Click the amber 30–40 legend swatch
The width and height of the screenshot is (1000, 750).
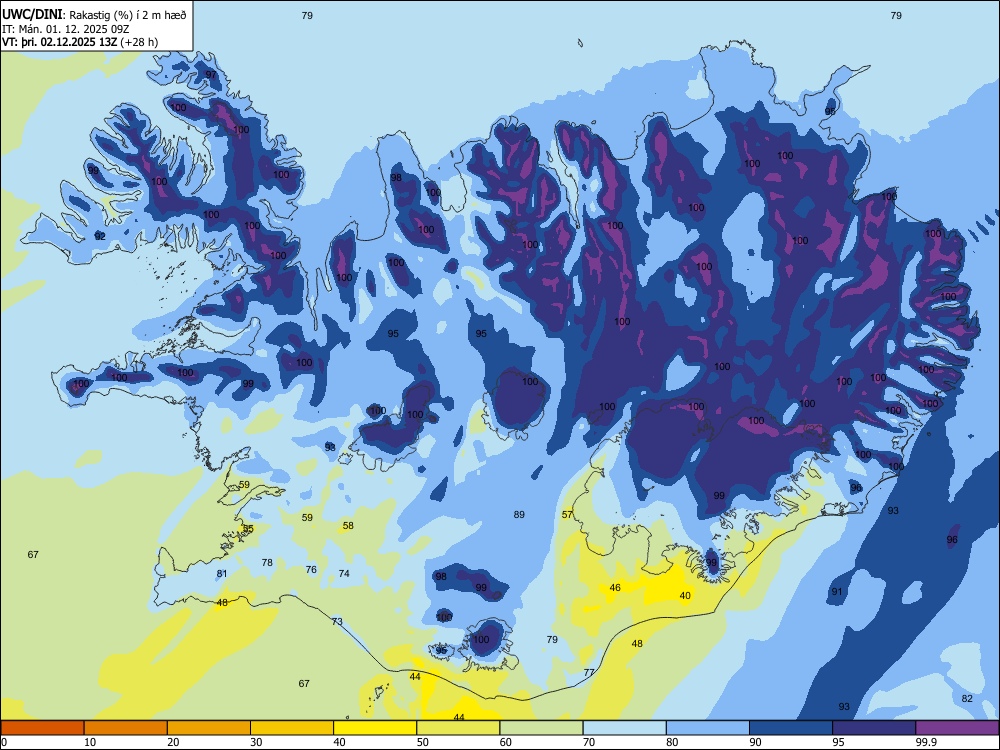coord(292,728)
